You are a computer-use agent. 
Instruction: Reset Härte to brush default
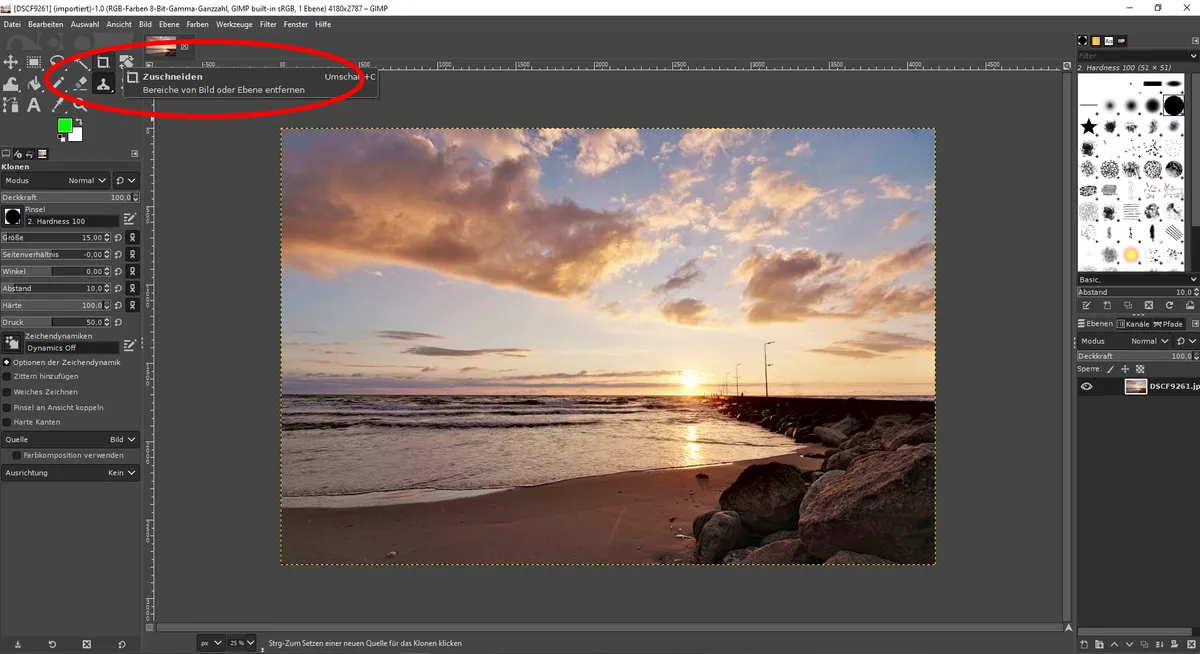coord(118,305)
